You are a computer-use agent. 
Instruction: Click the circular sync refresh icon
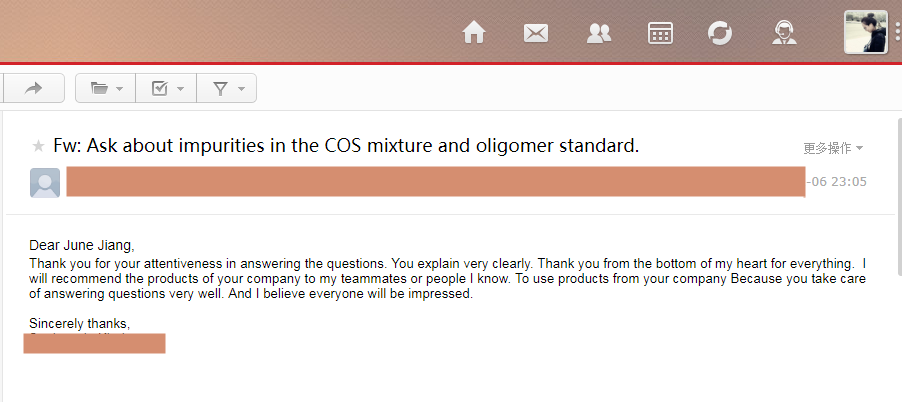pyautogui.click(x=719, y=33)
